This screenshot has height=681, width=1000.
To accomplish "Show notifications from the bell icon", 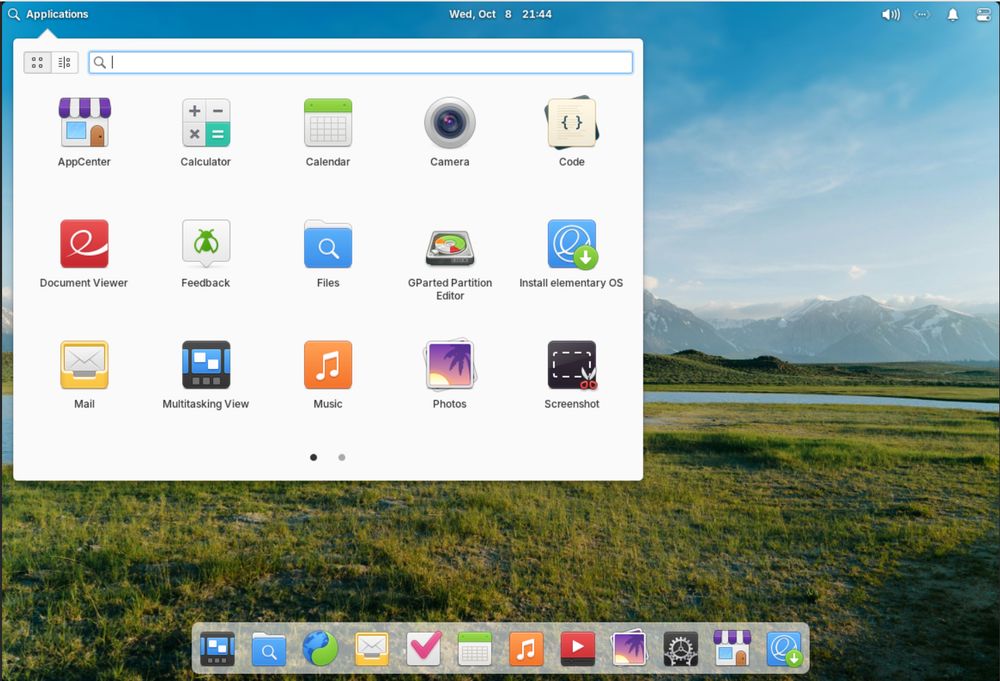I will 952,14.
